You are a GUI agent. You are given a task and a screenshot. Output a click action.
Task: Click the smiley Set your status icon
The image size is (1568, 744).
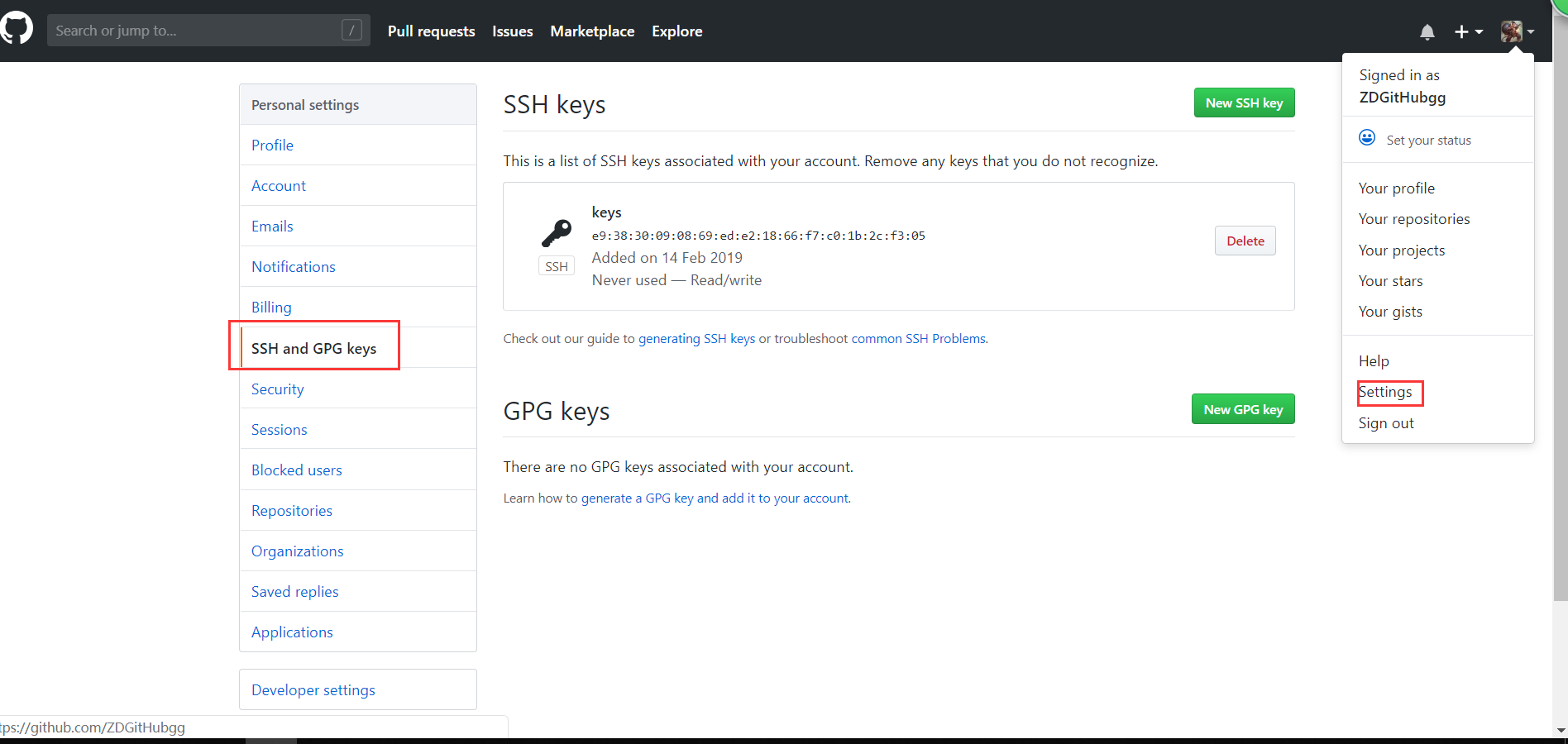pyautogui.click(x=1367, y=137)
